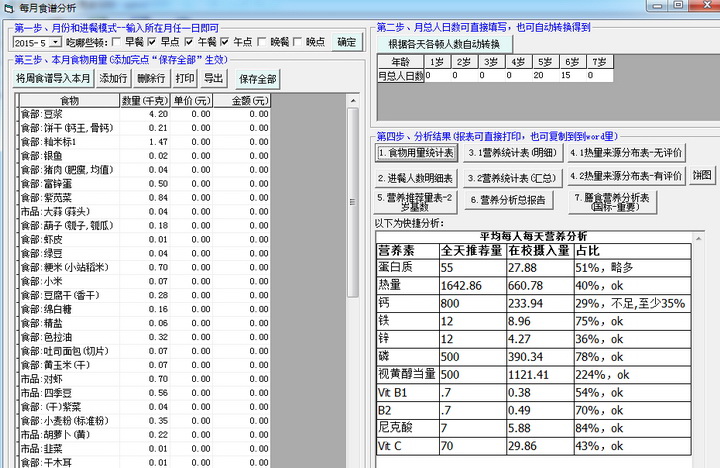The image size is (720, 468).
Task: Click the 保存全部 button
Action: tap(258, 79)
